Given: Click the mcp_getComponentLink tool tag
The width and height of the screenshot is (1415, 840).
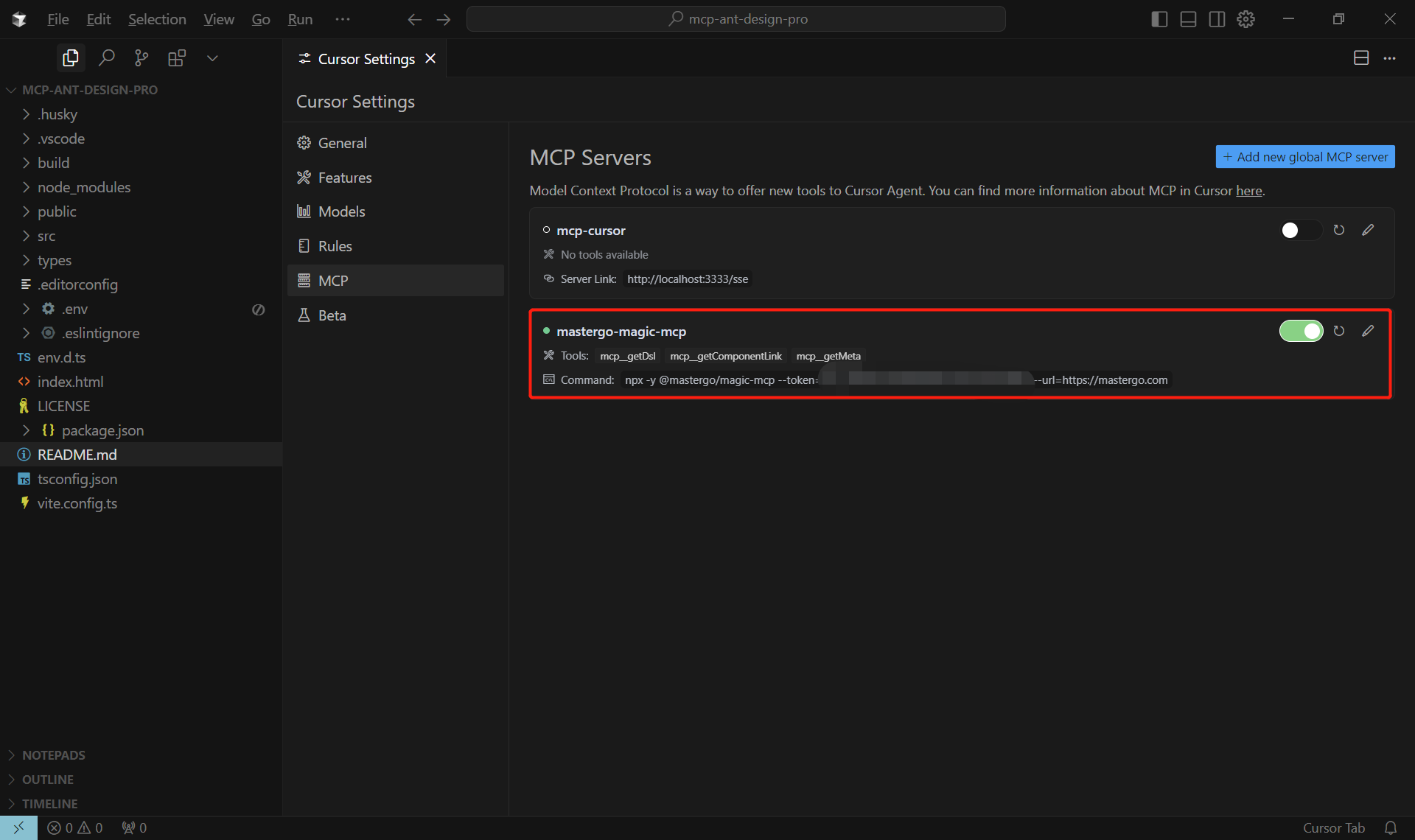Looking at the screenshot, I should 726,357.
